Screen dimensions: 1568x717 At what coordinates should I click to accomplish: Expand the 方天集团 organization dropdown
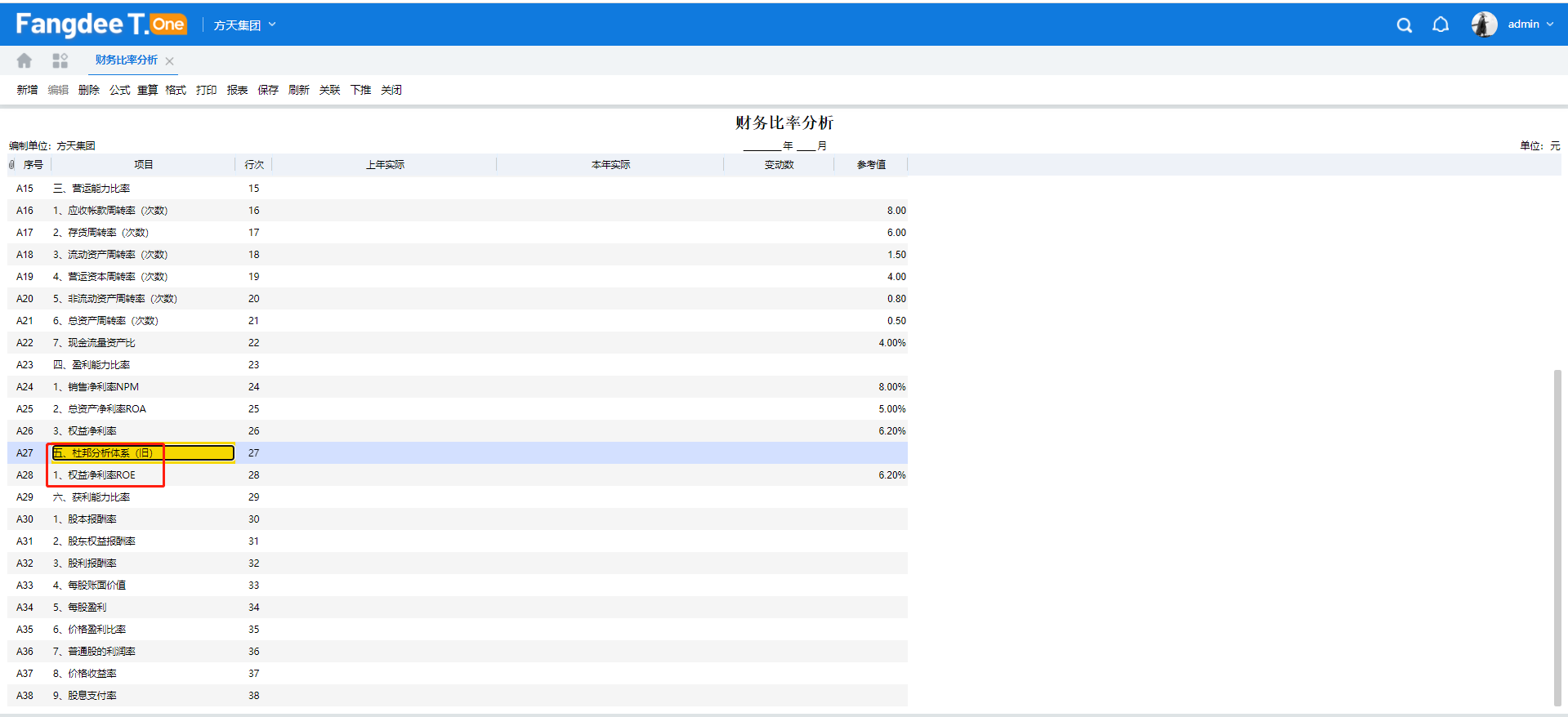click(245, 25)
